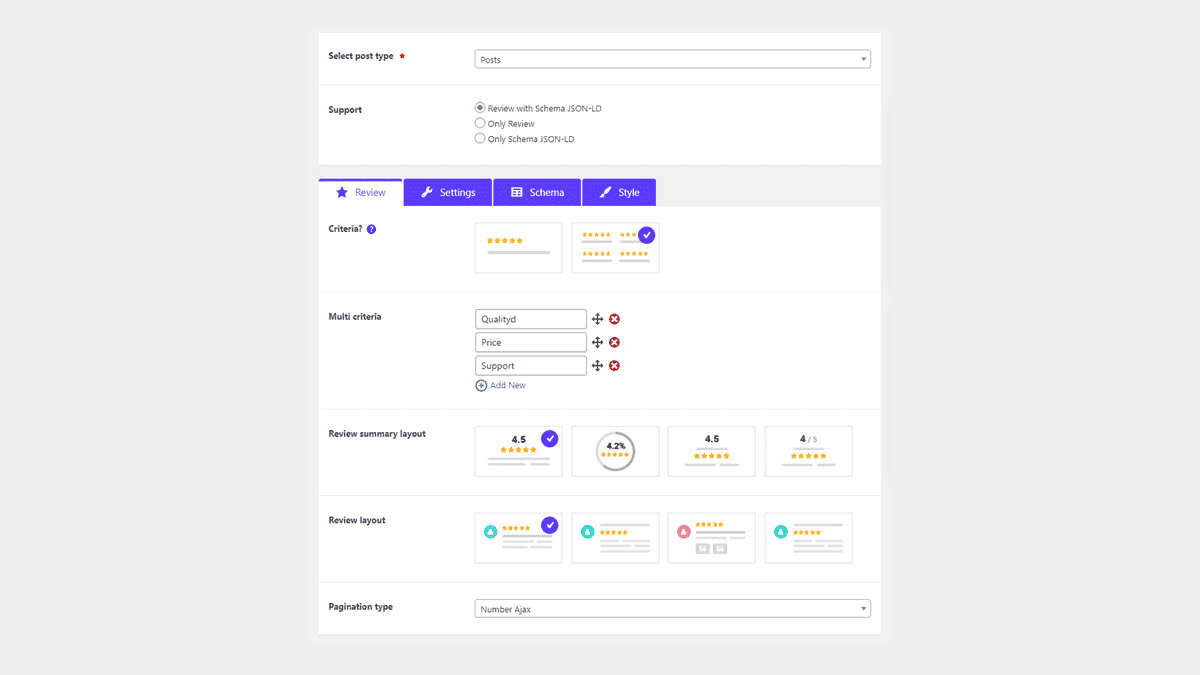Screen dimensions: 1200x675
Task: Click the move handle next to "Support"
Action: click(597, 365)
